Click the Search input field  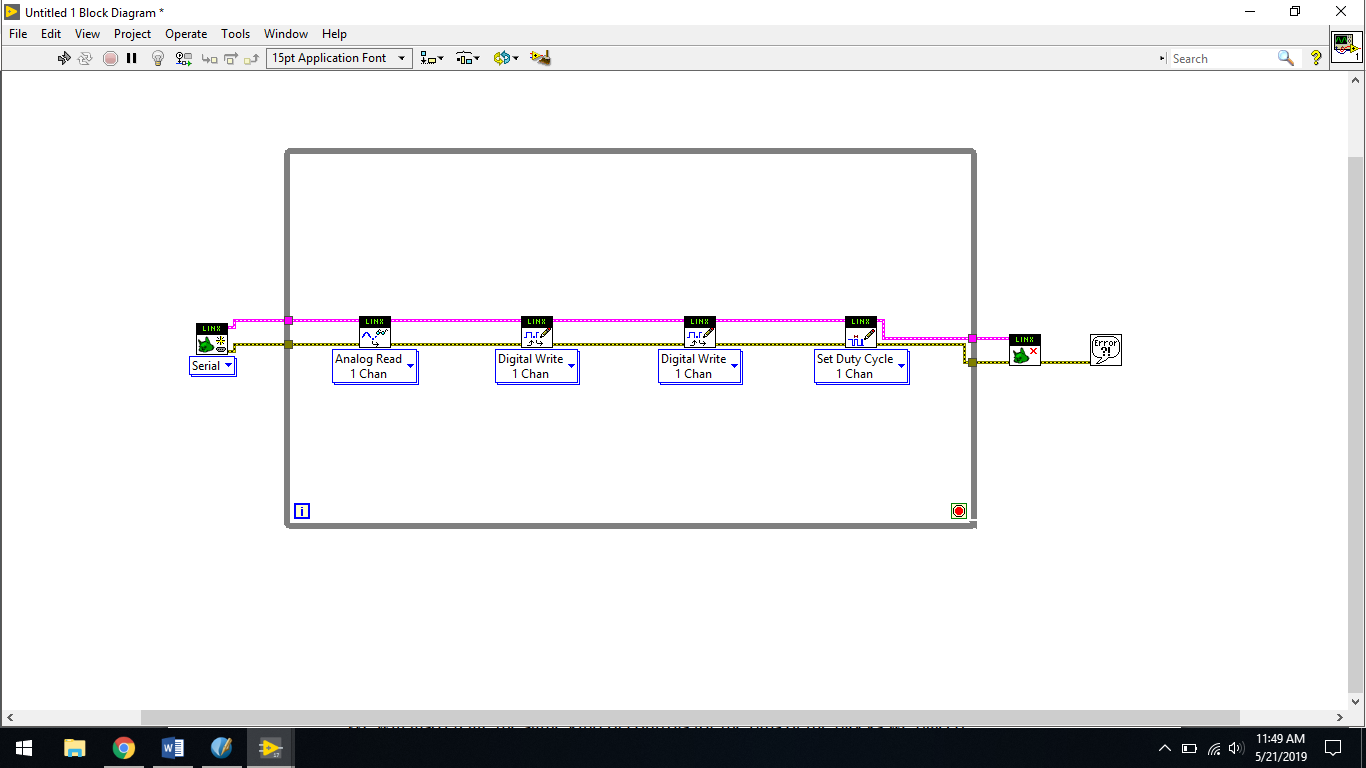[x=1222, y=58]
